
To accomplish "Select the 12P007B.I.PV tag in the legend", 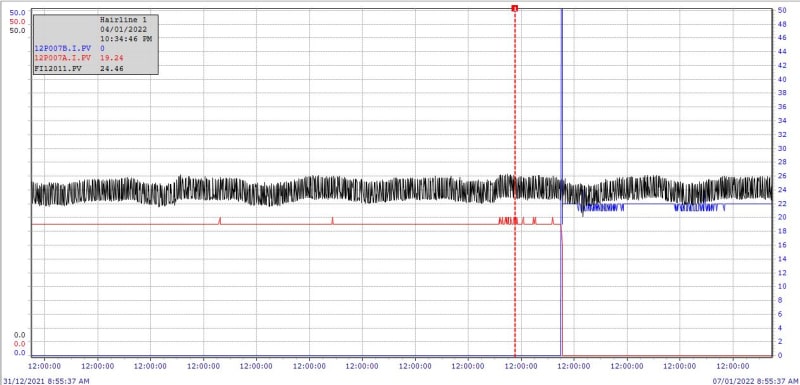I will [63, 47].
